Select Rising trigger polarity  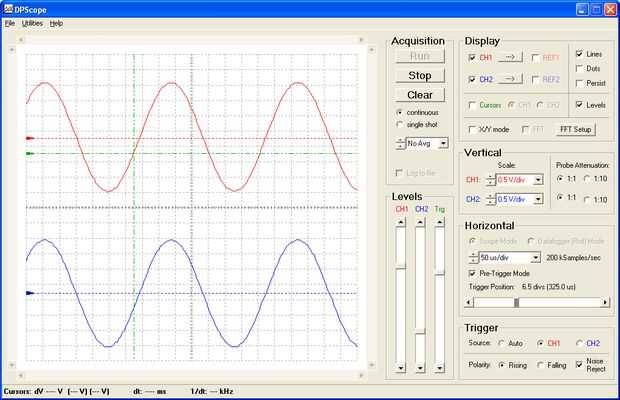[501, 365]
